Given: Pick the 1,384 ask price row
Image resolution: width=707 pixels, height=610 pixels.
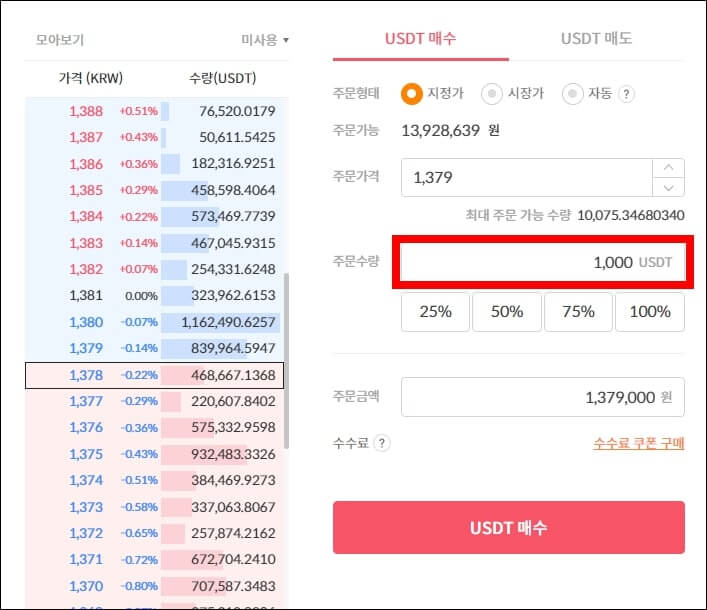Looking at the screenshot, I should 154,216.
